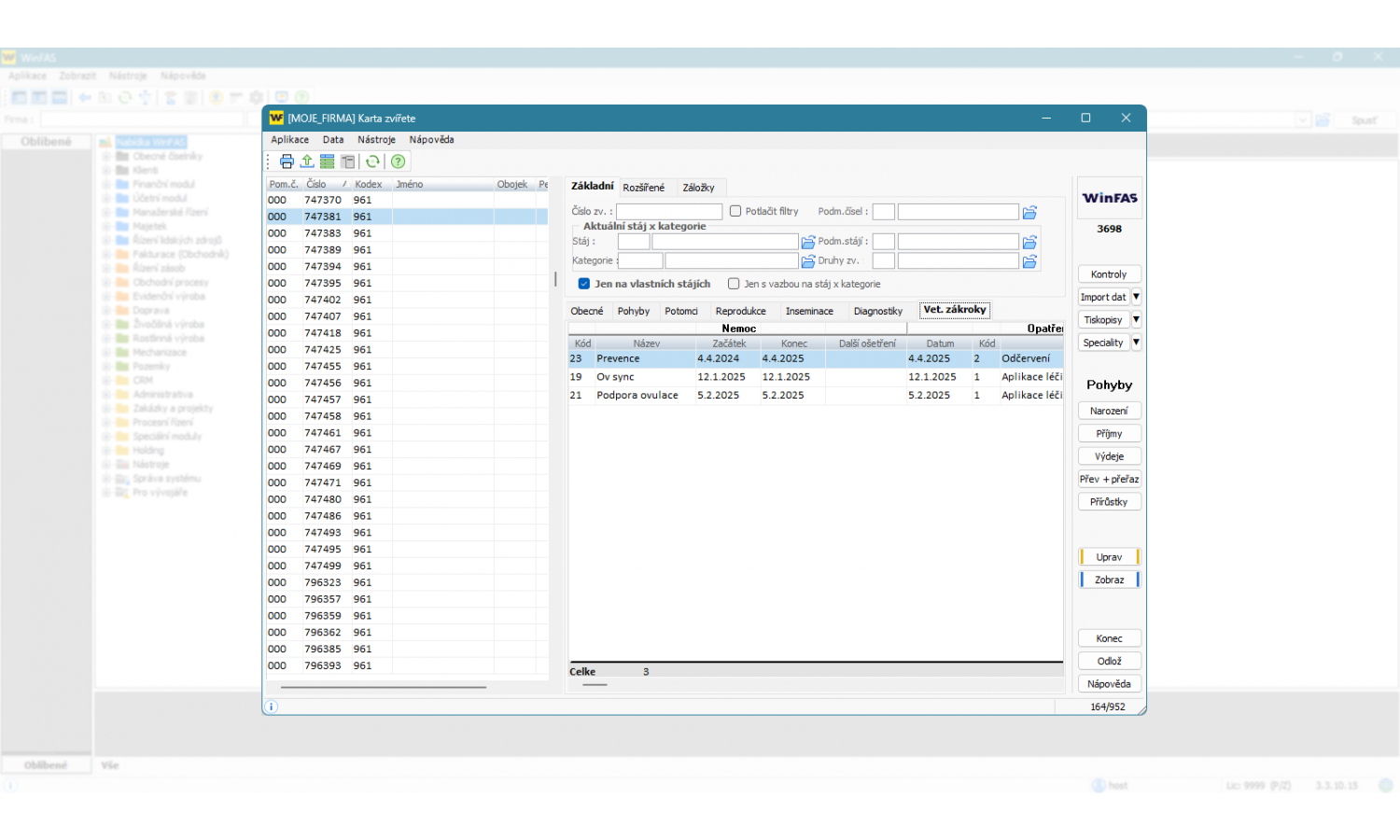Open folder lookup icon for Podm.čísel
Screen dimensions: 1400x840
click(x=1029, y=212)
